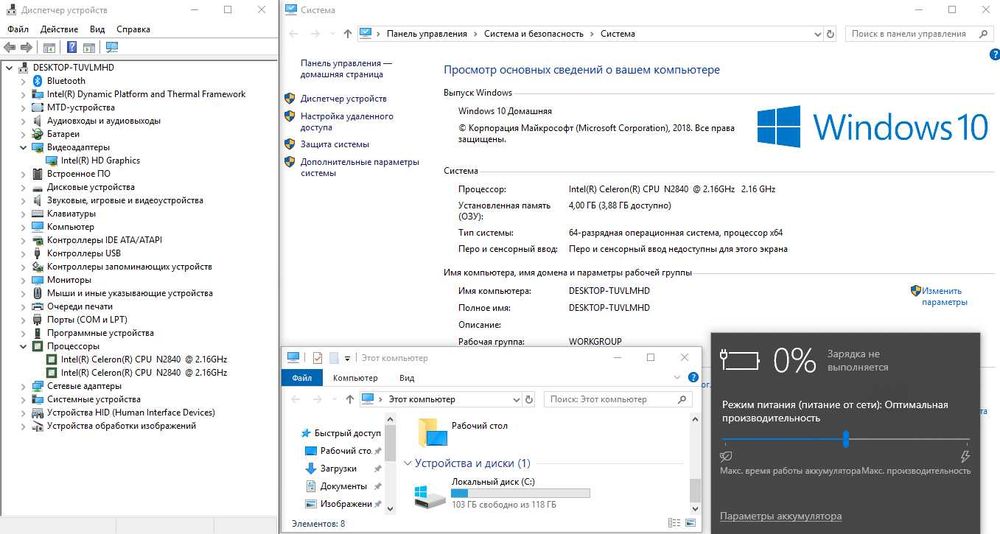The image size is (1000, 534).
Task: Open Настройка удаленного доступа link
Action: [346, 122]
